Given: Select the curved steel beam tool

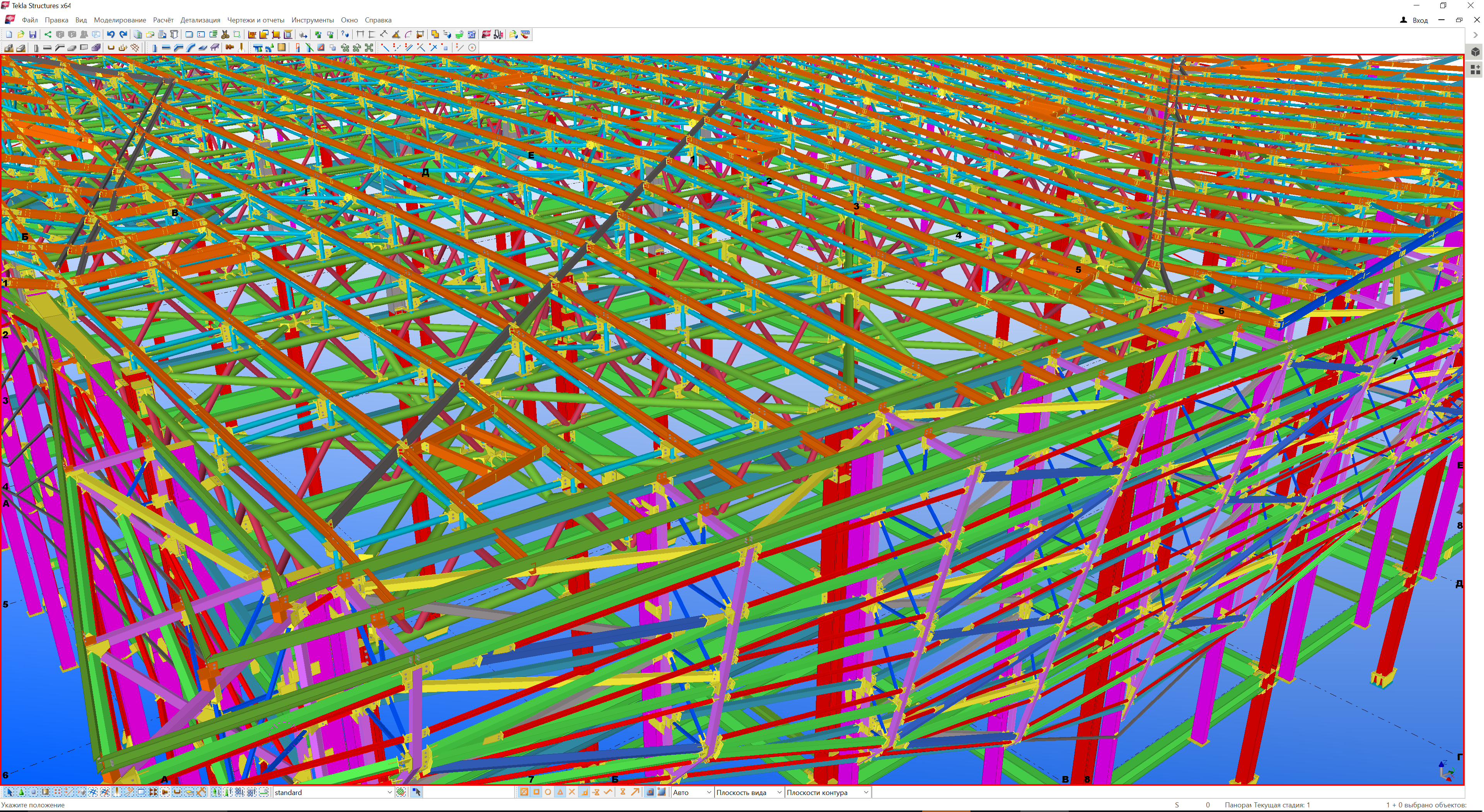Looking at the screenshot, I should [x=190, y=48].
